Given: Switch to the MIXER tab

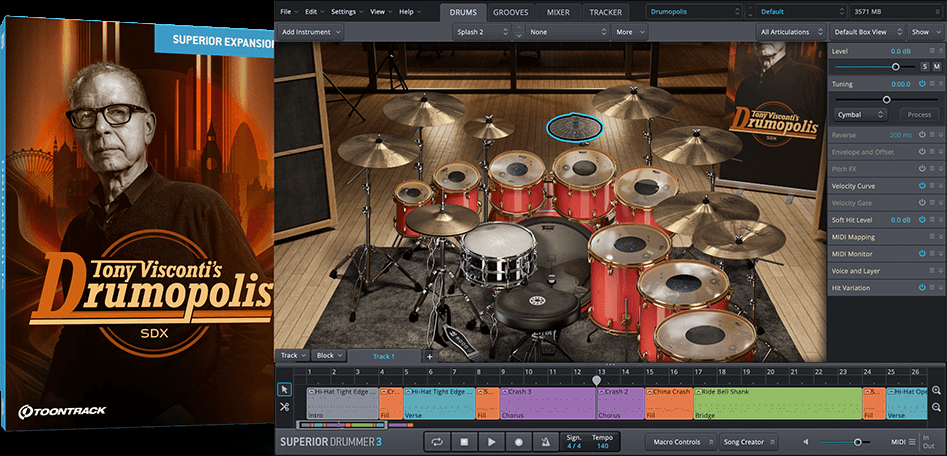Looking at the screenshot, I should click(x=558, y=12).
